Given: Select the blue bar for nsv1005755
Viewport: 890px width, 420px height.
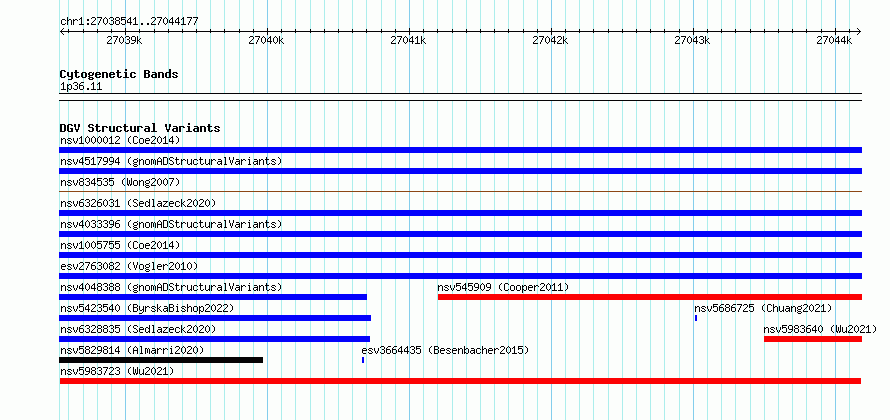Looking at the screenshot, I should coord(460,255).
